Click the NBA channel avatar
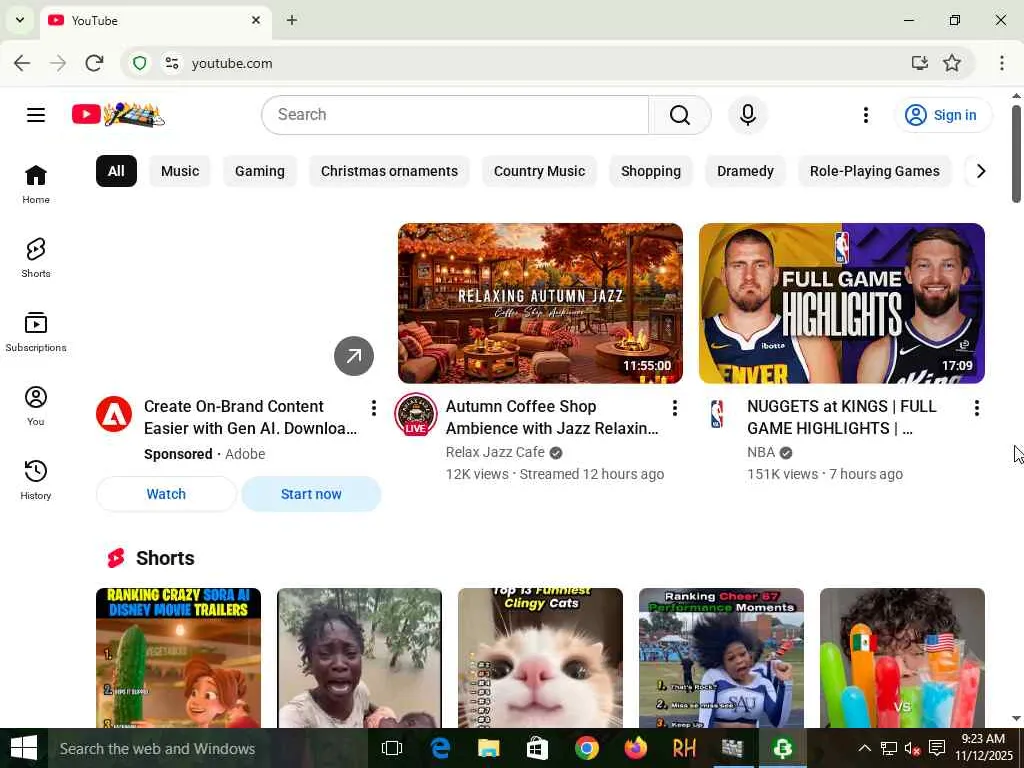Screen dimensions: 1024x768 tap(717, 414)
